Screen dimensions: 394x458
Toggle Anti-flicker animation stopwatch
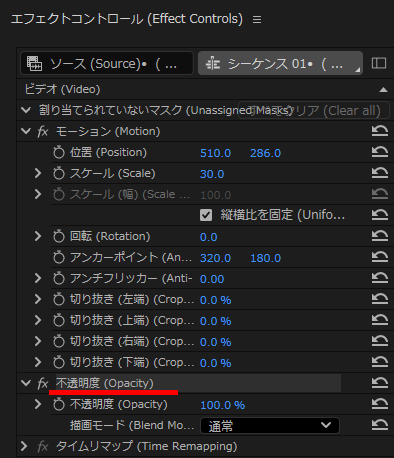(59, 278)
